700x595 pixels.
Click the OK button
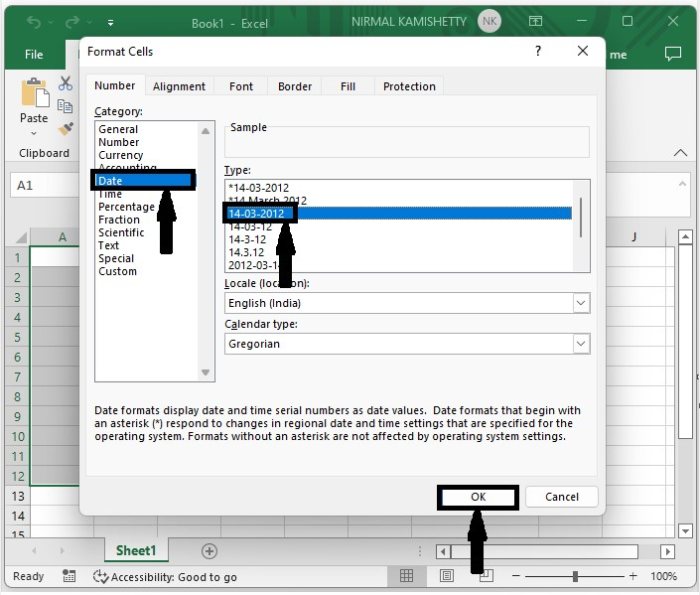pyautogui.click(x=478, y=497)
